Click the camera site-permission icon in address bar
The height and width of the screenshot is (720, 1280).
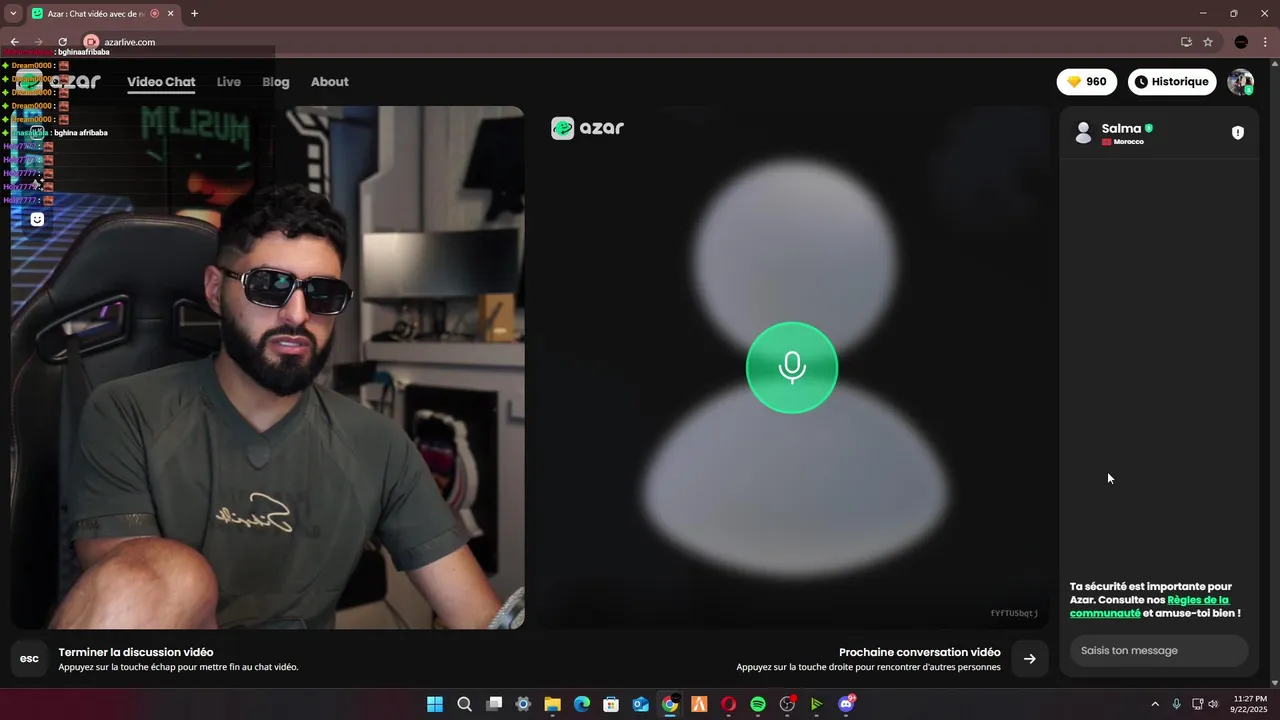click(91, 42)
